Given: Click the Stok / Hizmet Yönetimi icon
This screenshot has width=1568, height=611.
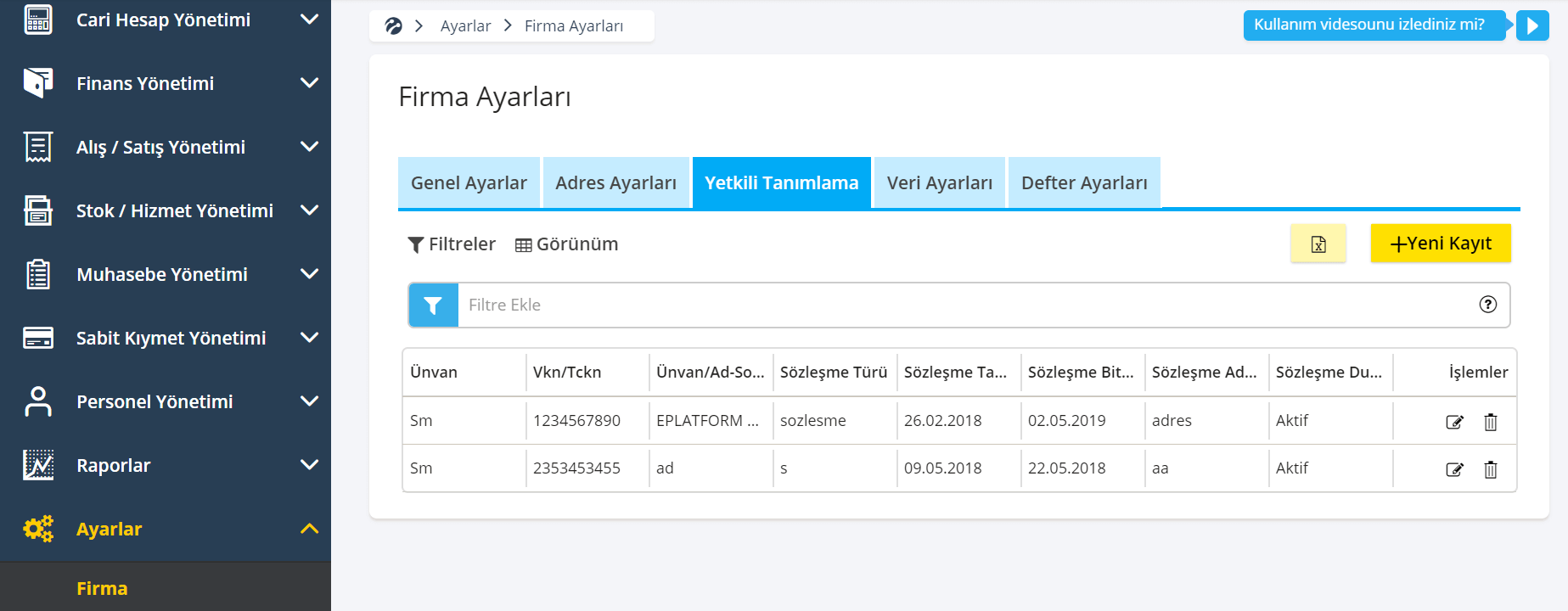Looking at the screenshot, I should (38, 210).
